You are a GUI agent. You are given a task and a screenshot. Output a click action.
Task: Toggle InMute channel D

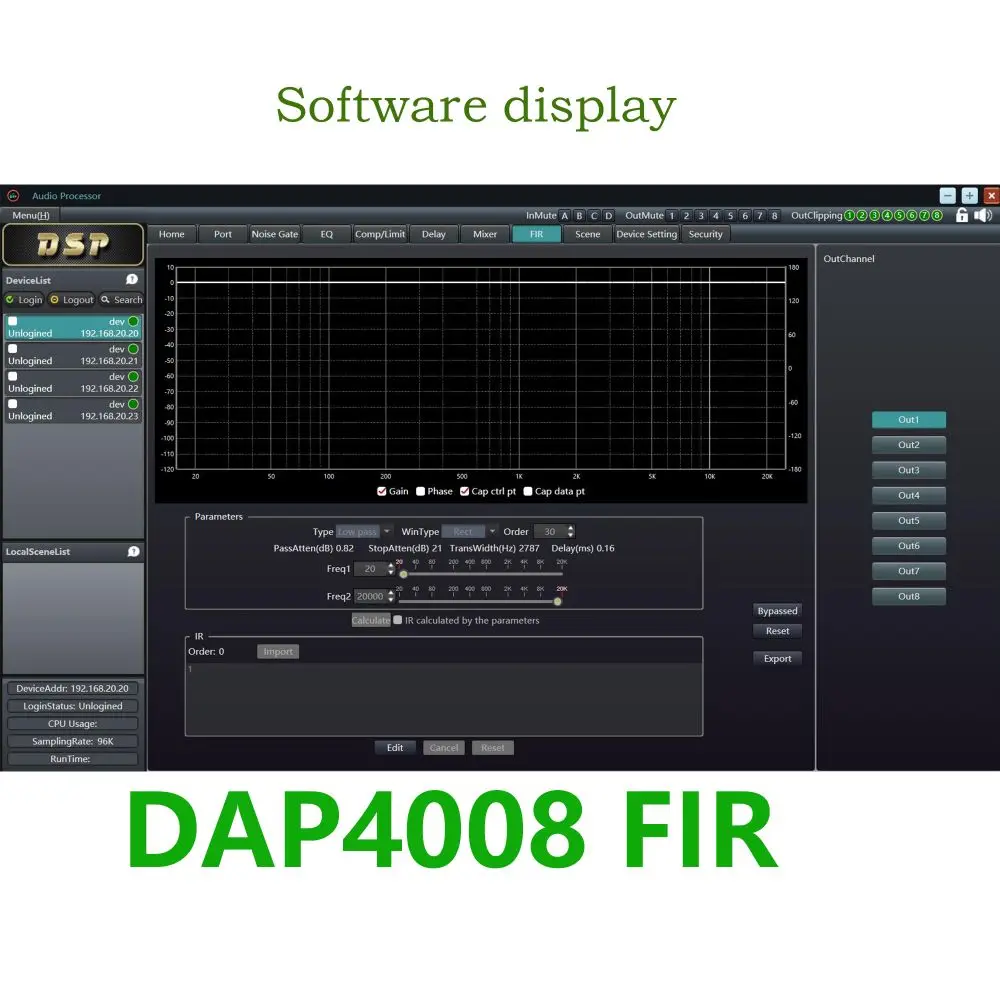tap(608, 216)
